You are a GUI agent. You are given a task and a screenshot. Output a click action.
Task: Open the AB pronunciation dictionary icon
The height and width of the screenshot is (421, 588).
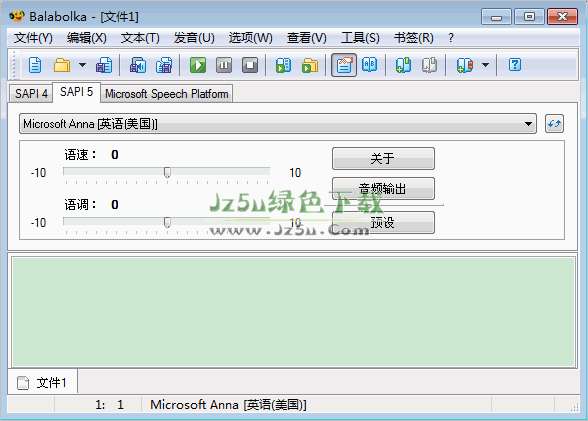point(370,65)
